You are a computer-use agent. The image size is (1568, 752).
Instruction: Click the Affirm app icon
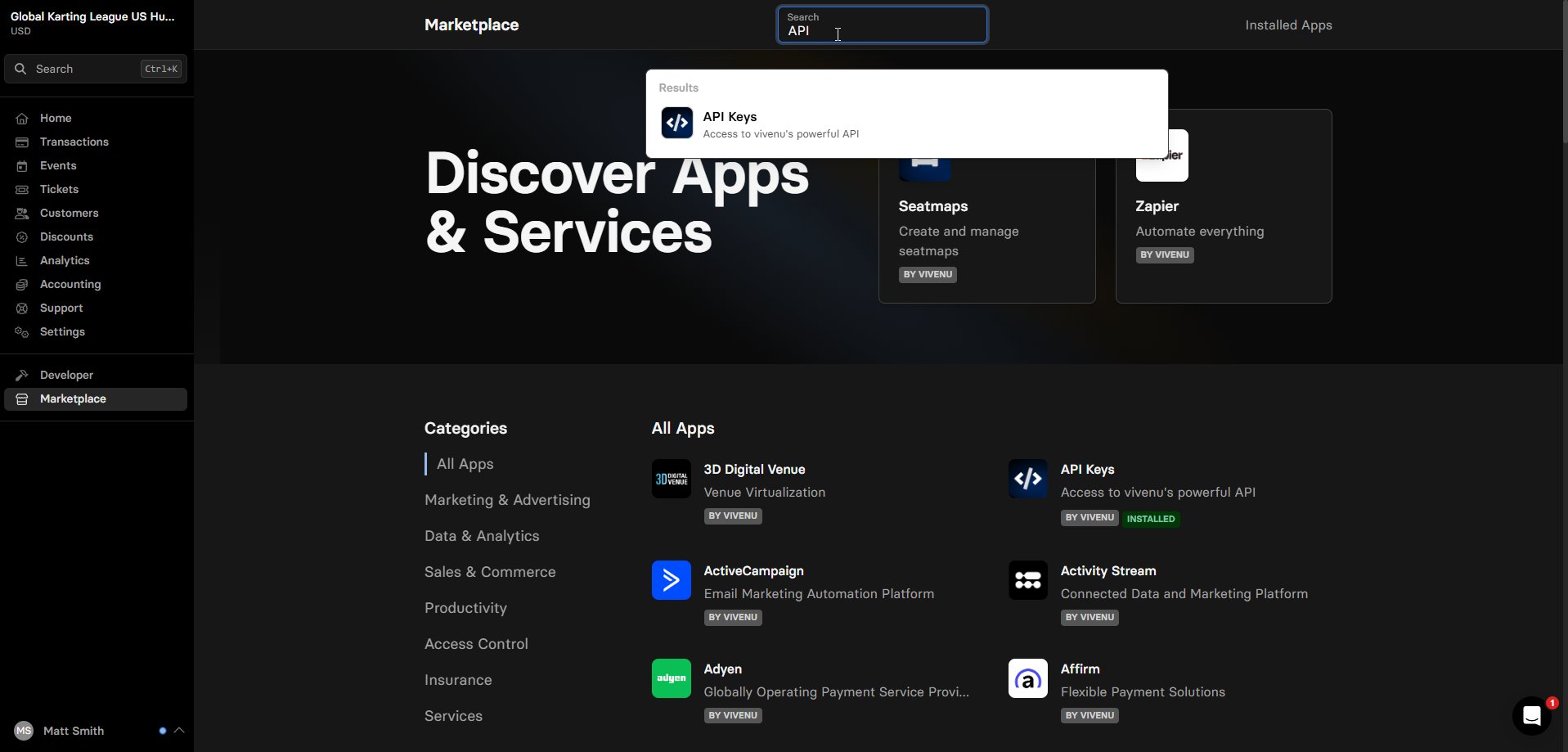[x=1028, y=678]
